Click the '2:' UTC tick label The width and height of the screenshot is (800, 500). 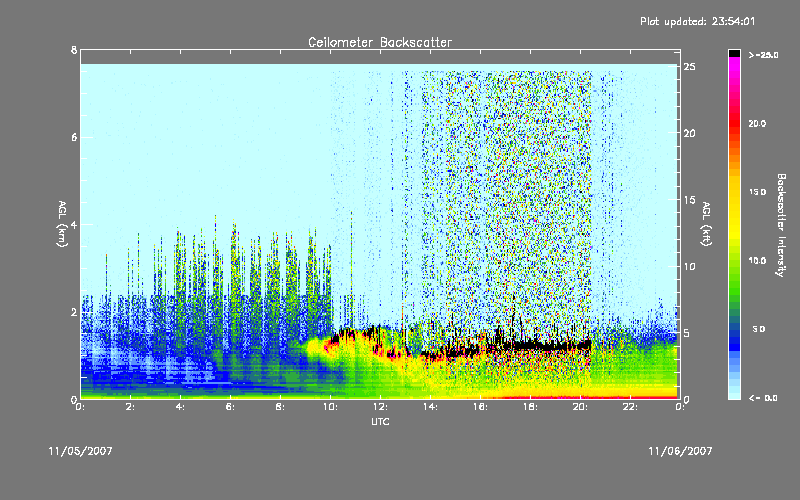coord(131,407)
